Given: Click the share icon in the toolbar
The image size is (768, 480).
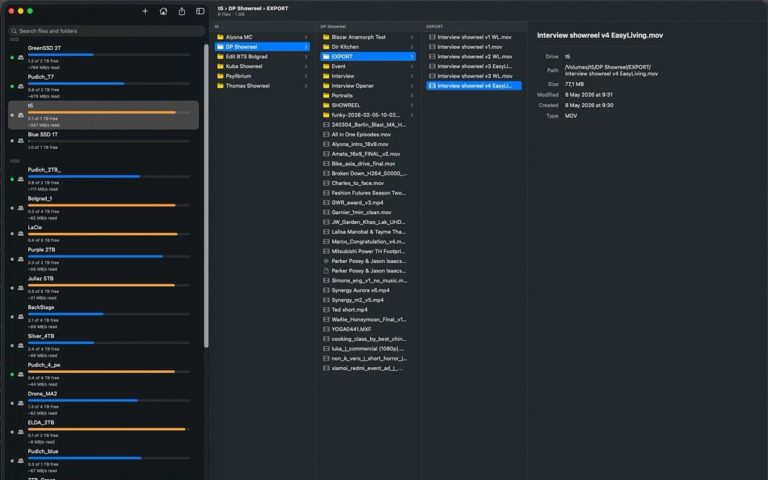Looking at the screenshot, I should click(x=182, y=11).
